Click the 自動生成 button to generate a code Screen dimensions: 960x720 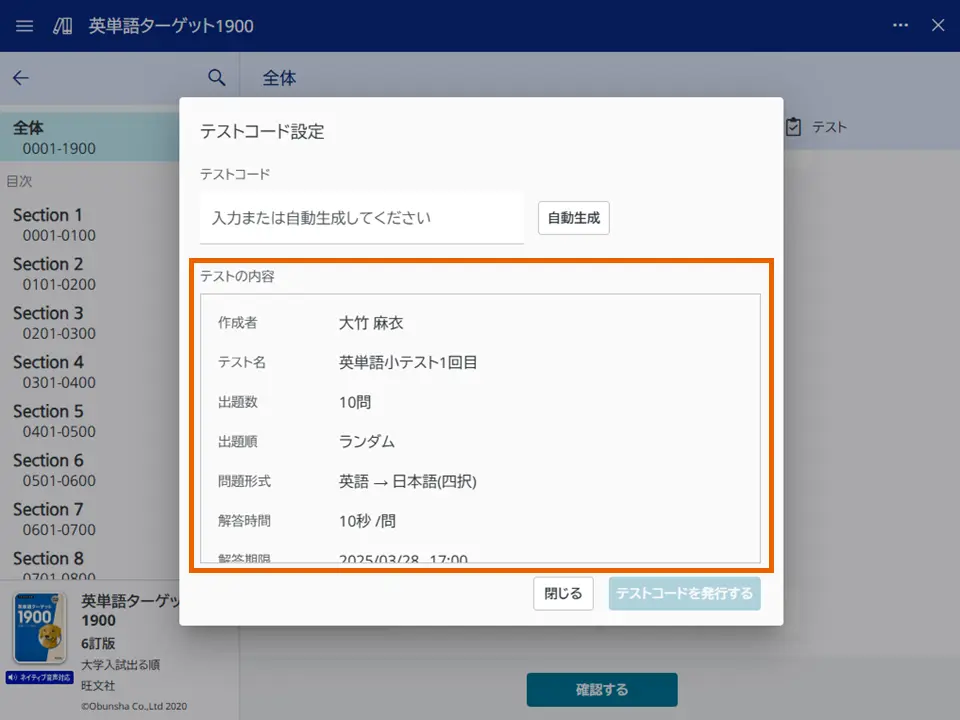coord(573,218)
